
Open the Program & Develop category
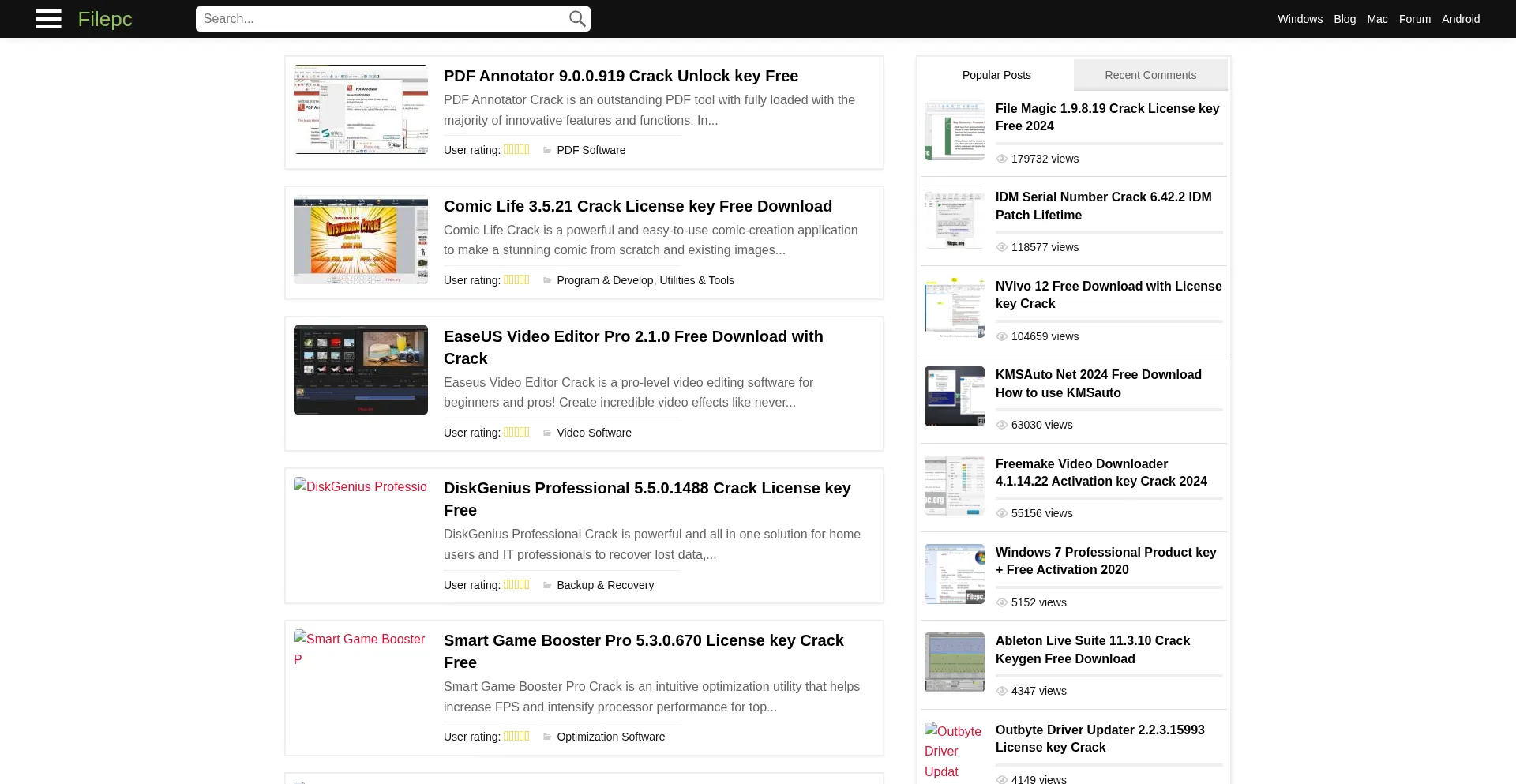(x=606, y=280)
